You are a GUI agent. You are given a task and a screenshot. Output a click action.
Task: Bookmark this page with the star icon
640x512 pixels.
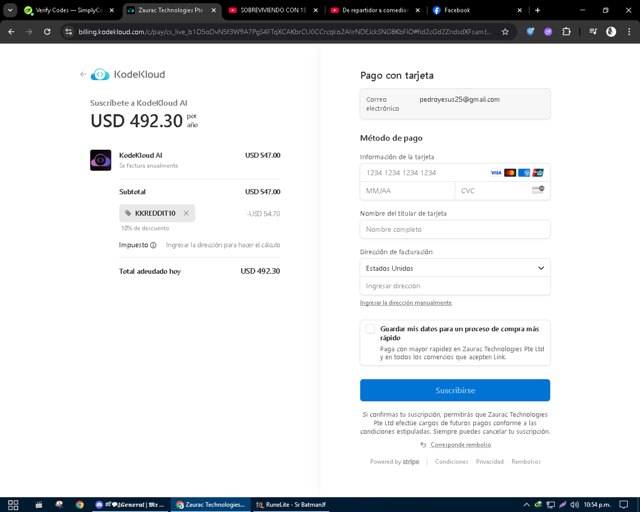tap(505, 31)
